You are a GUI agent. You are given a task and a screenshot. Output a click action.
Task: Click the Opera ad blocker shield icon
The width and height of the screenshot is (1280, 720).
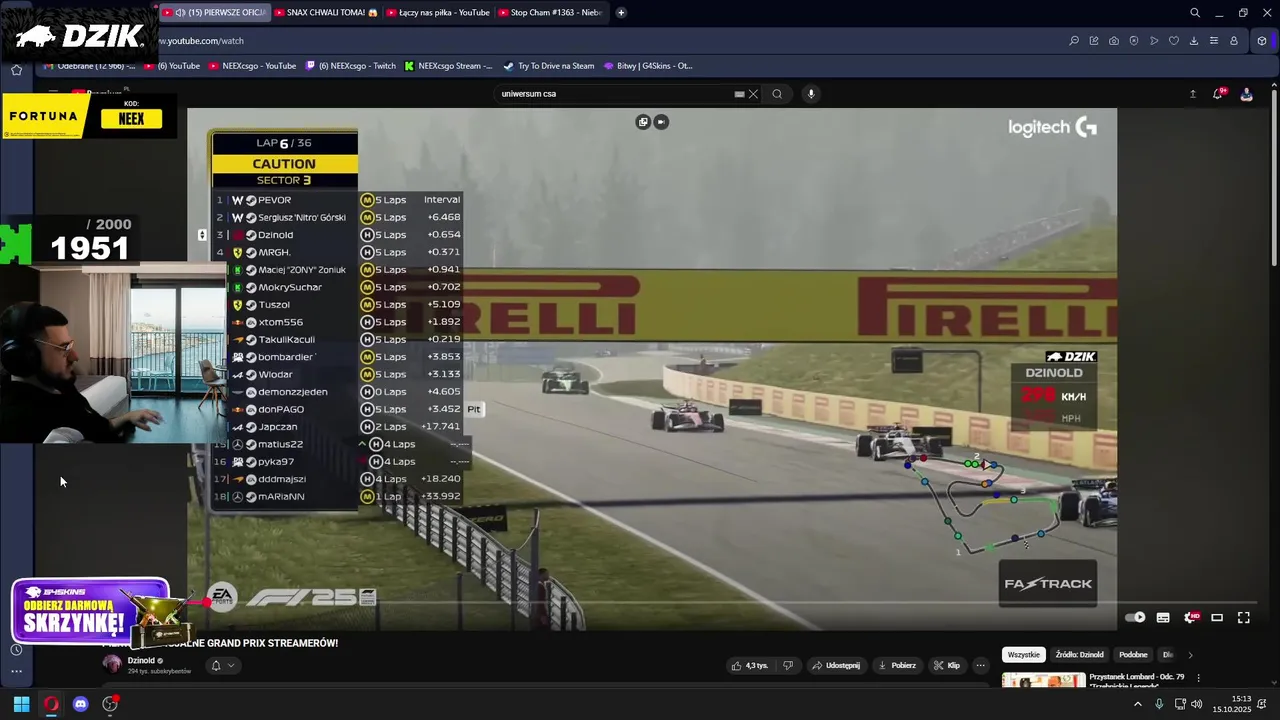tap(1134, 41)
